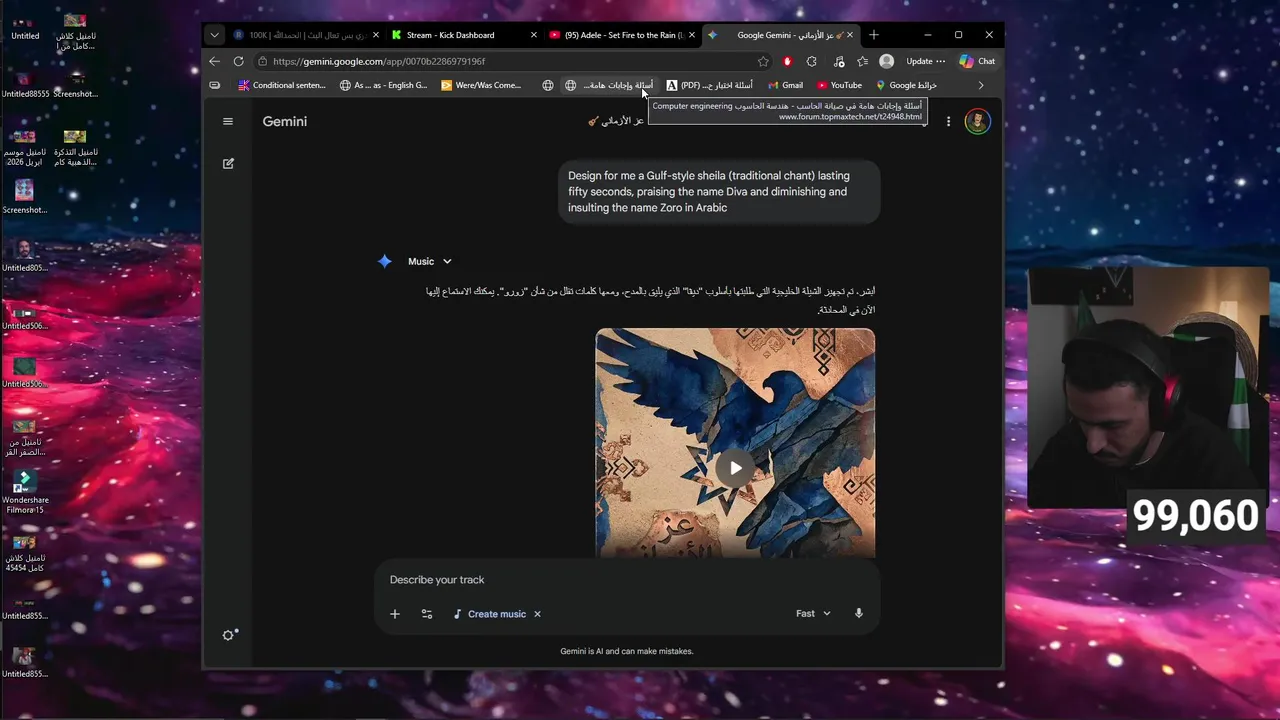1280x720 pixels.
Task: Open the tools sliders icon in prompt box
Action: click(427, 614)
